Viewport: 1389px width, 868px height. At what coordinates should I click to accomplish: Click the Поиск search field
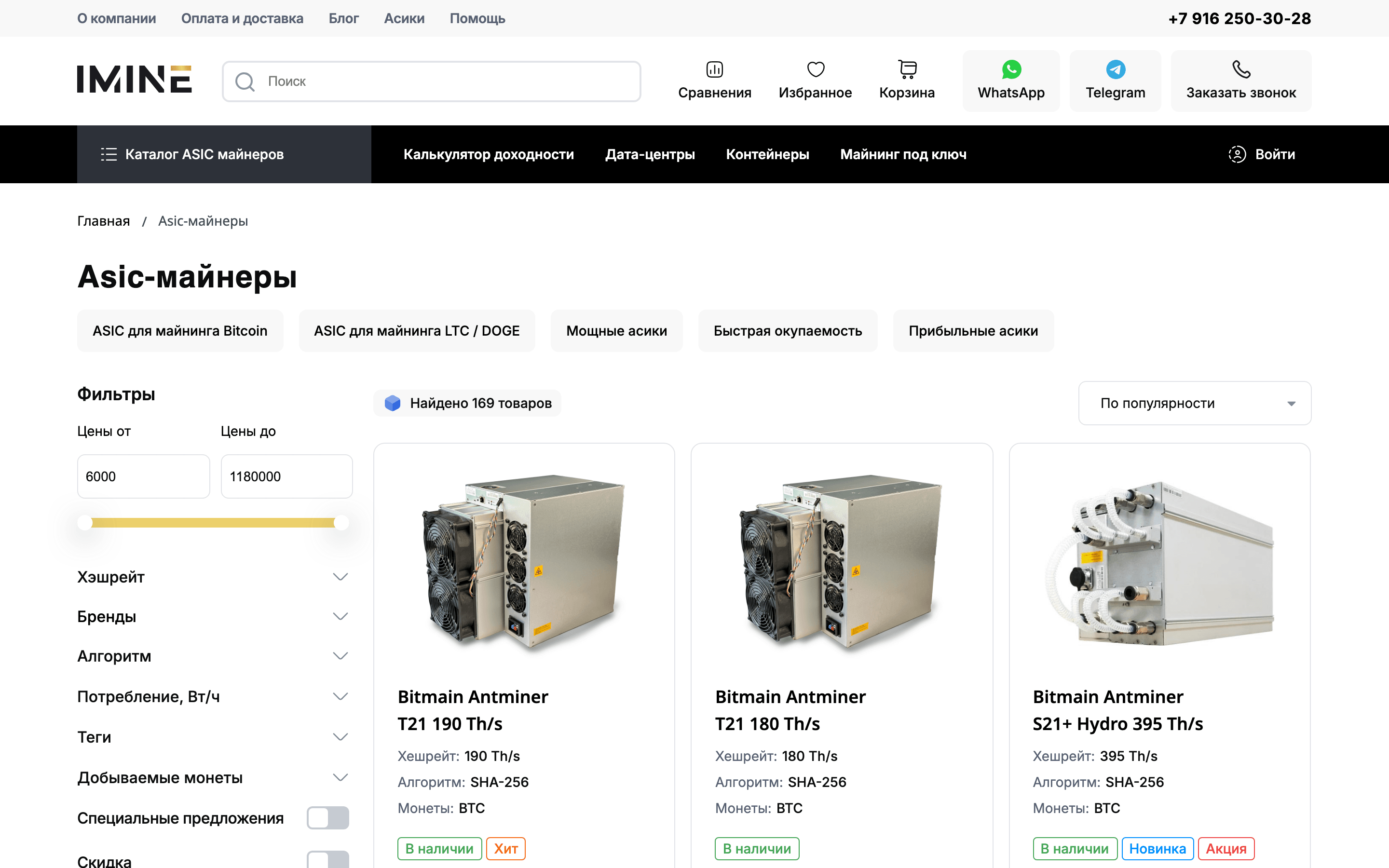[432, 81]
